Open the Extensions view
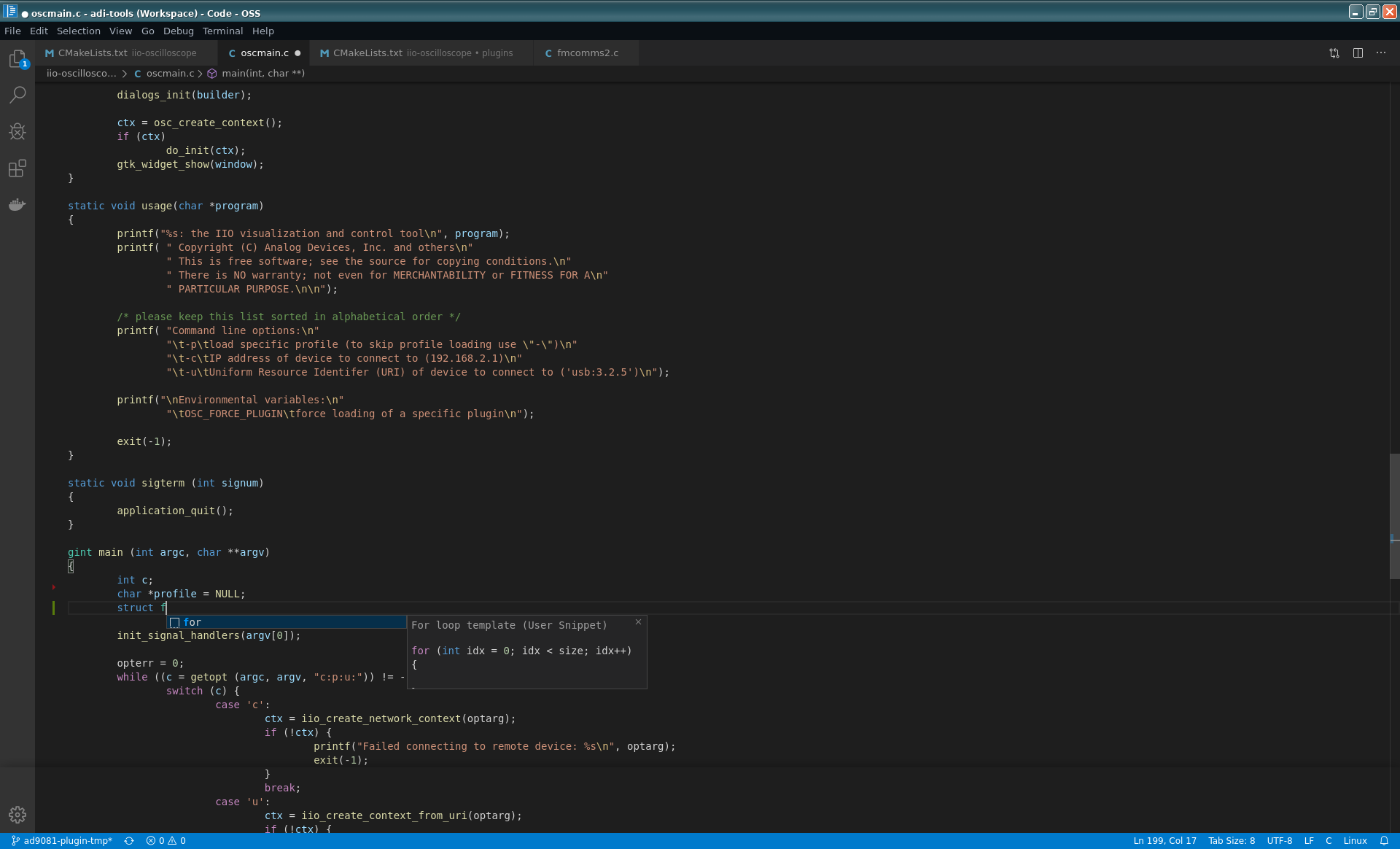This screenshot has width=1400, height=849. [17, 168]
